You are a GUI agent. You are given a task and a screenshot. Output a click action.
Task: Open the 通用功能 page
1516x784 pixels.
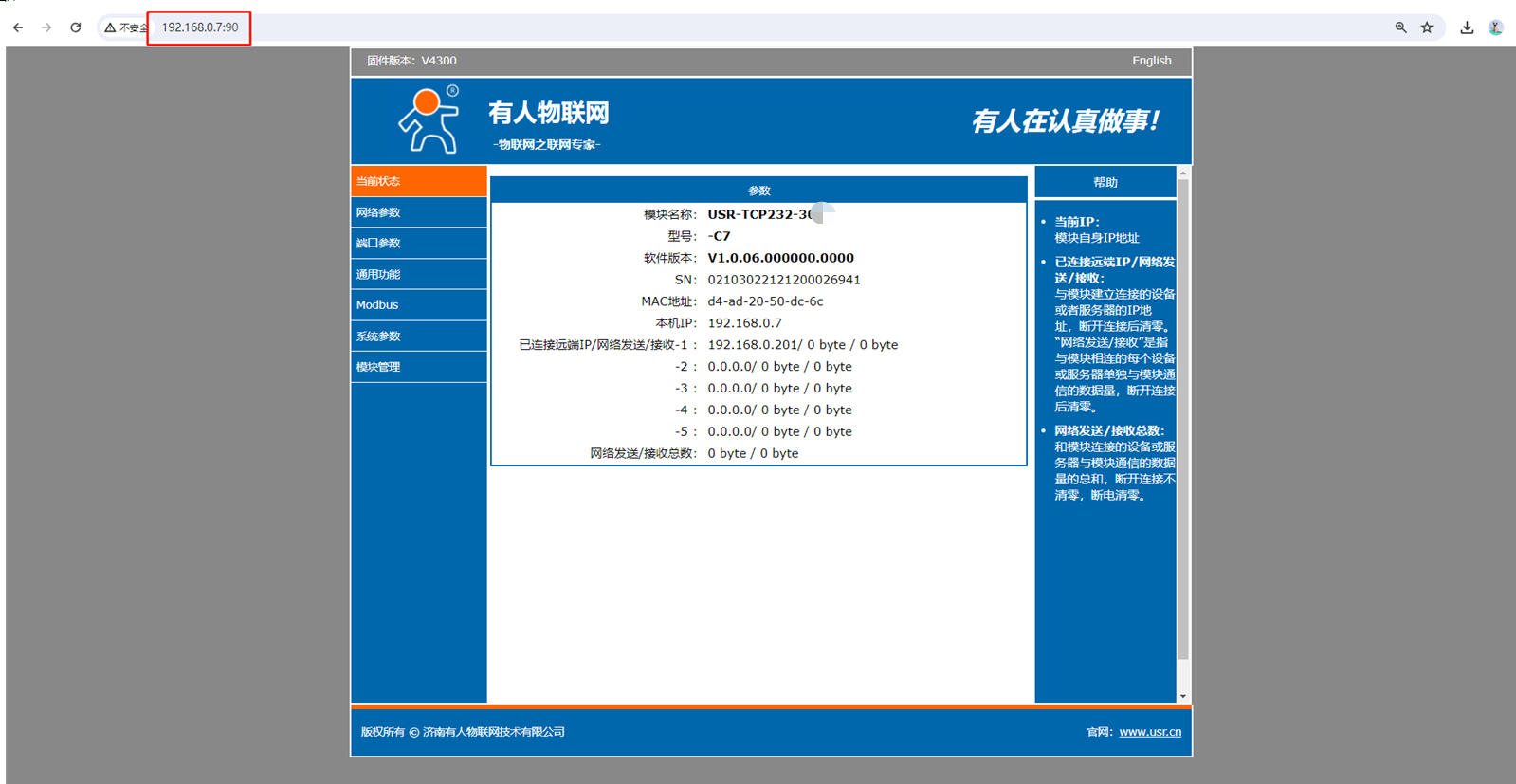[419, 274]
